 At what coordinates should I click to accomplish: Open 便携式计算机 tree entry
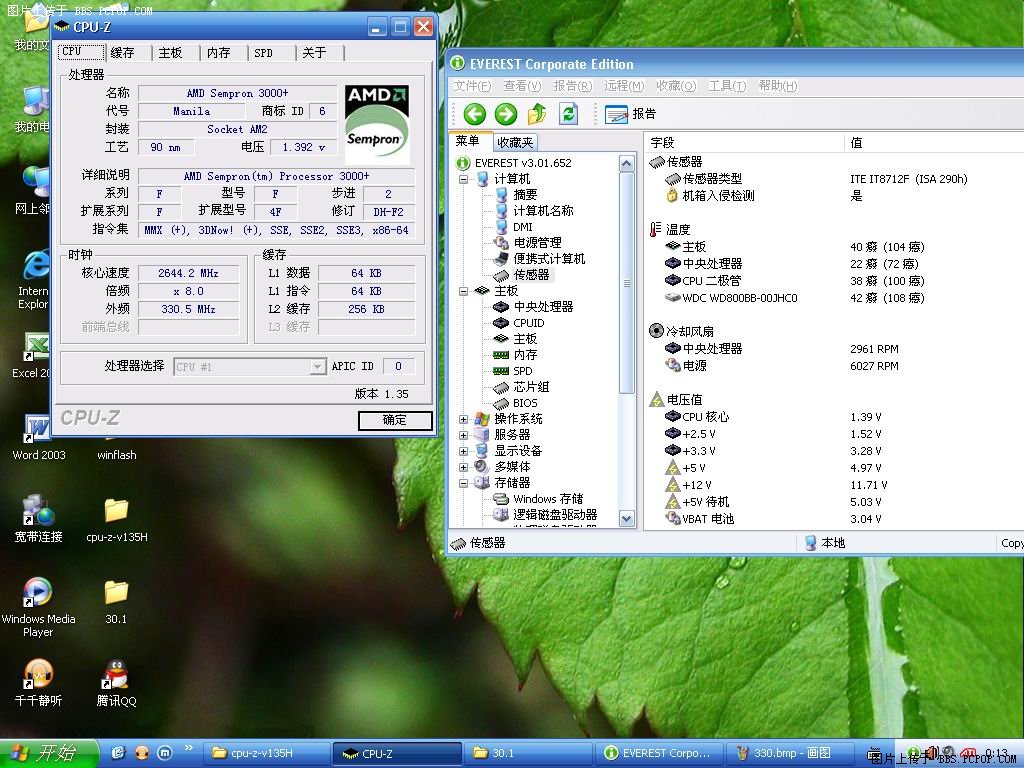click(x=549, y=259)
